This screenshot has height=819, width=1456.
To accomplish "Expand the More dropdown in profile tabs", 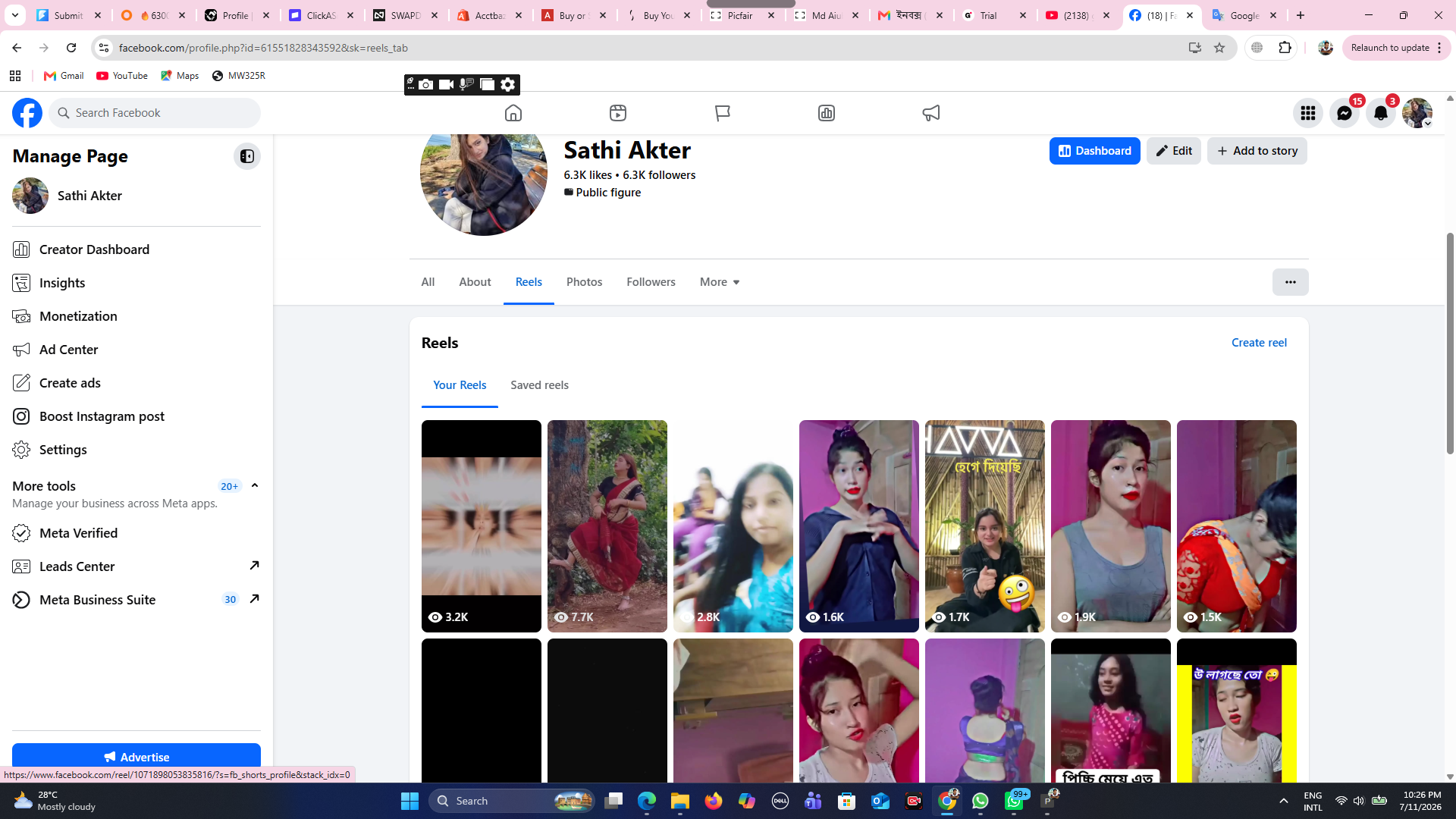I will tap(720, 282).
